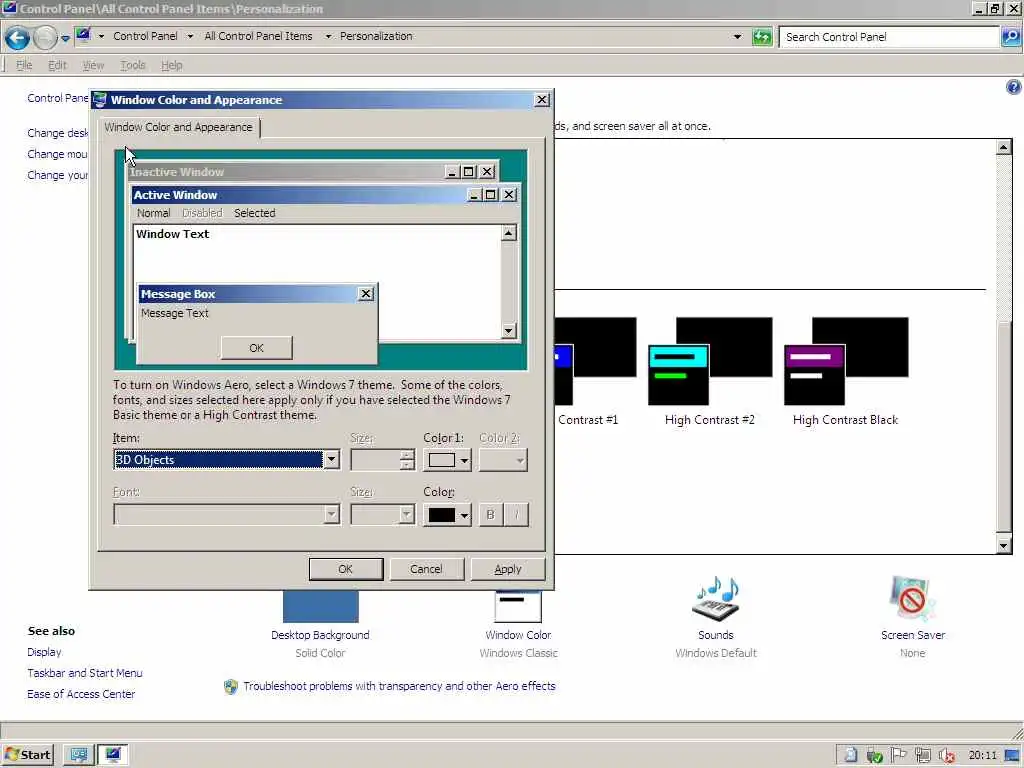Click the Cancel button
The width and height of the screenshot is (1024, 768).
[426, 569]
